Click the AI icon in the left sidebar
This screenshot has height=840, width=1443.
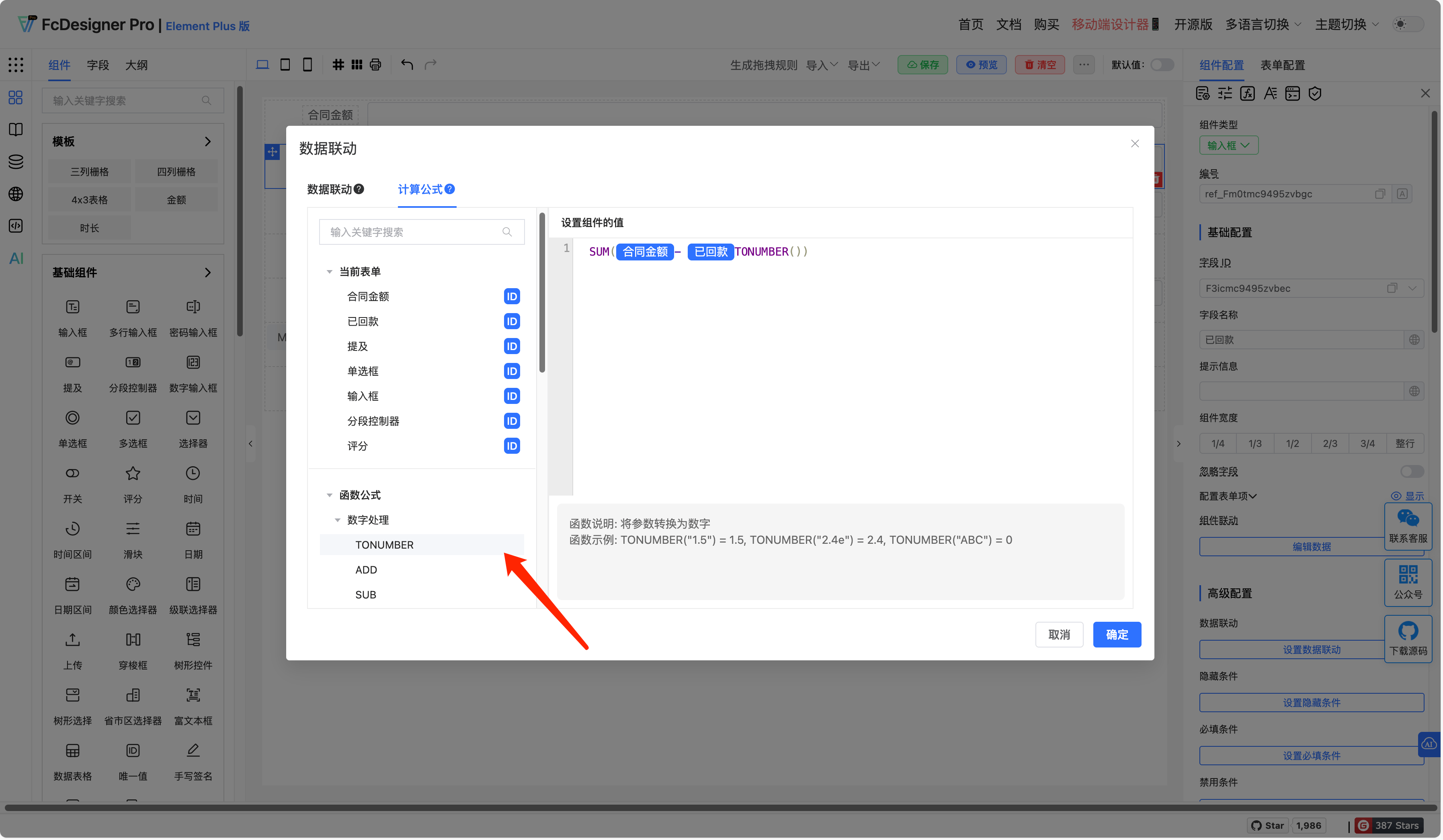pyautogui.click(x=16, y=258)
